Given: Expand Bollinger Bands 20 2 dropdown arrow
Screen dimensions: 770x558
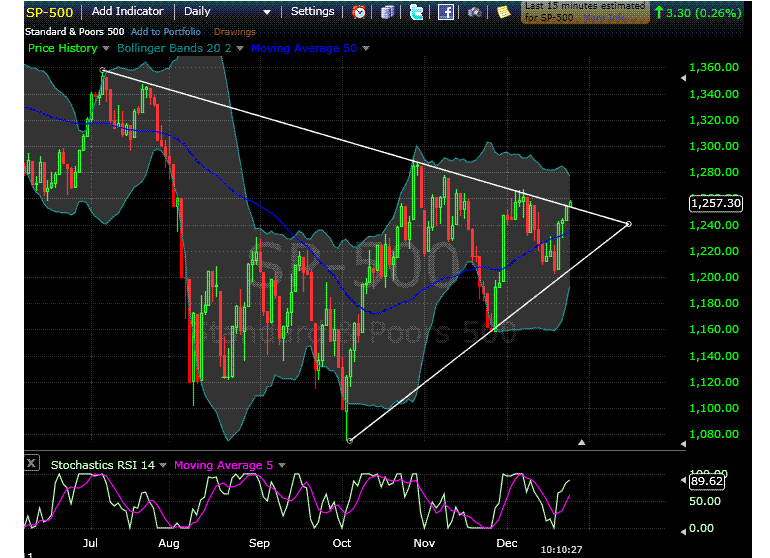Looking at the screenshot, I should (240, 49).
